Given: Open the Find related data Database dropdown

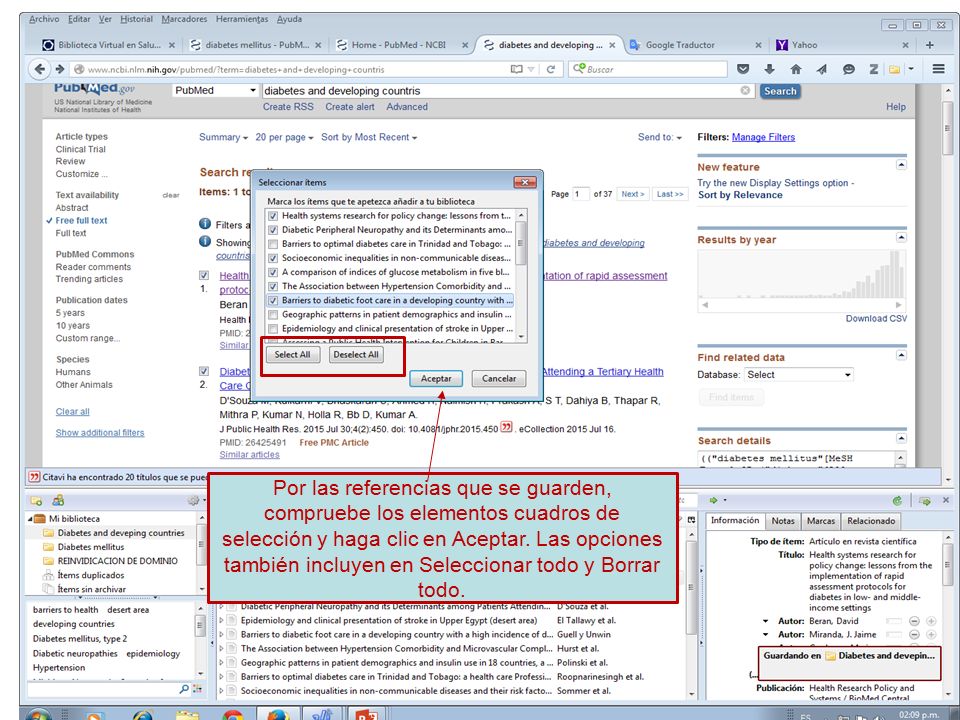Looking at the screenshot, I should click(x=798, y=375).
